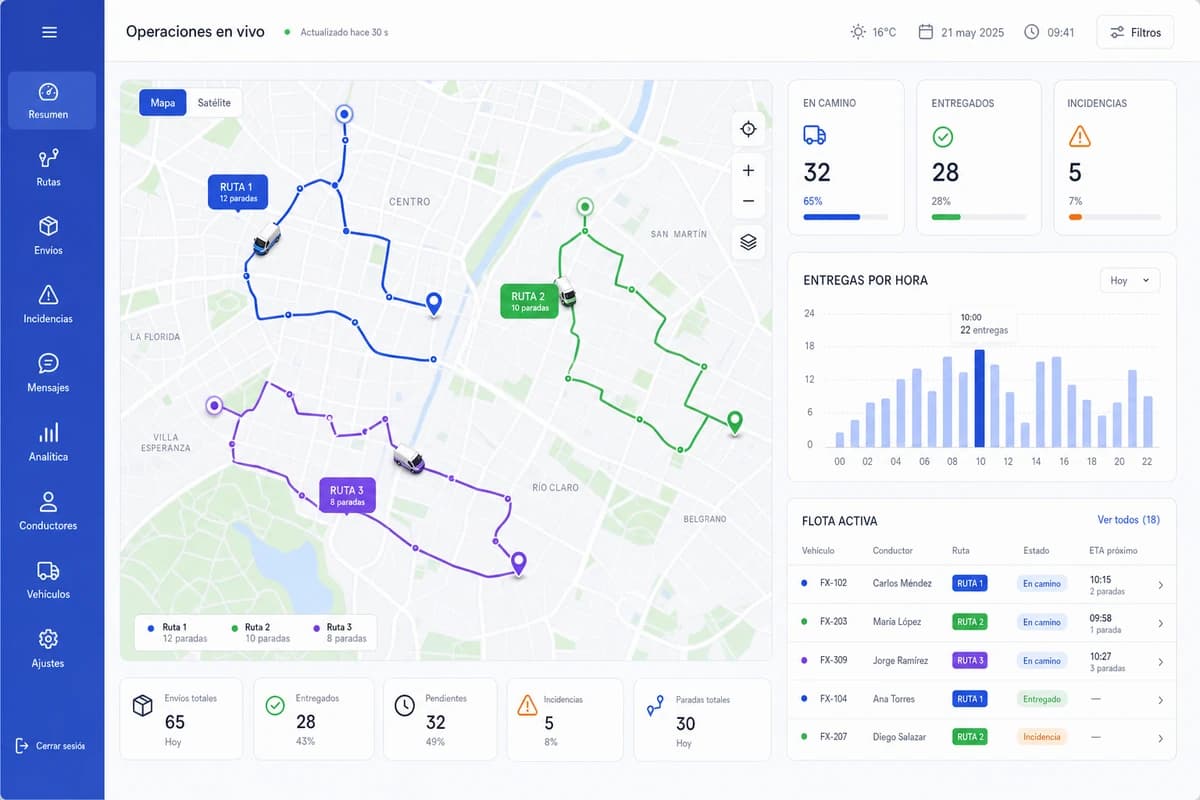Image resolution: width=1200 pixels, height=800 pixels.
Task: Click the green Ruta 2 destination pin
Action: click(x=735, y=423)
